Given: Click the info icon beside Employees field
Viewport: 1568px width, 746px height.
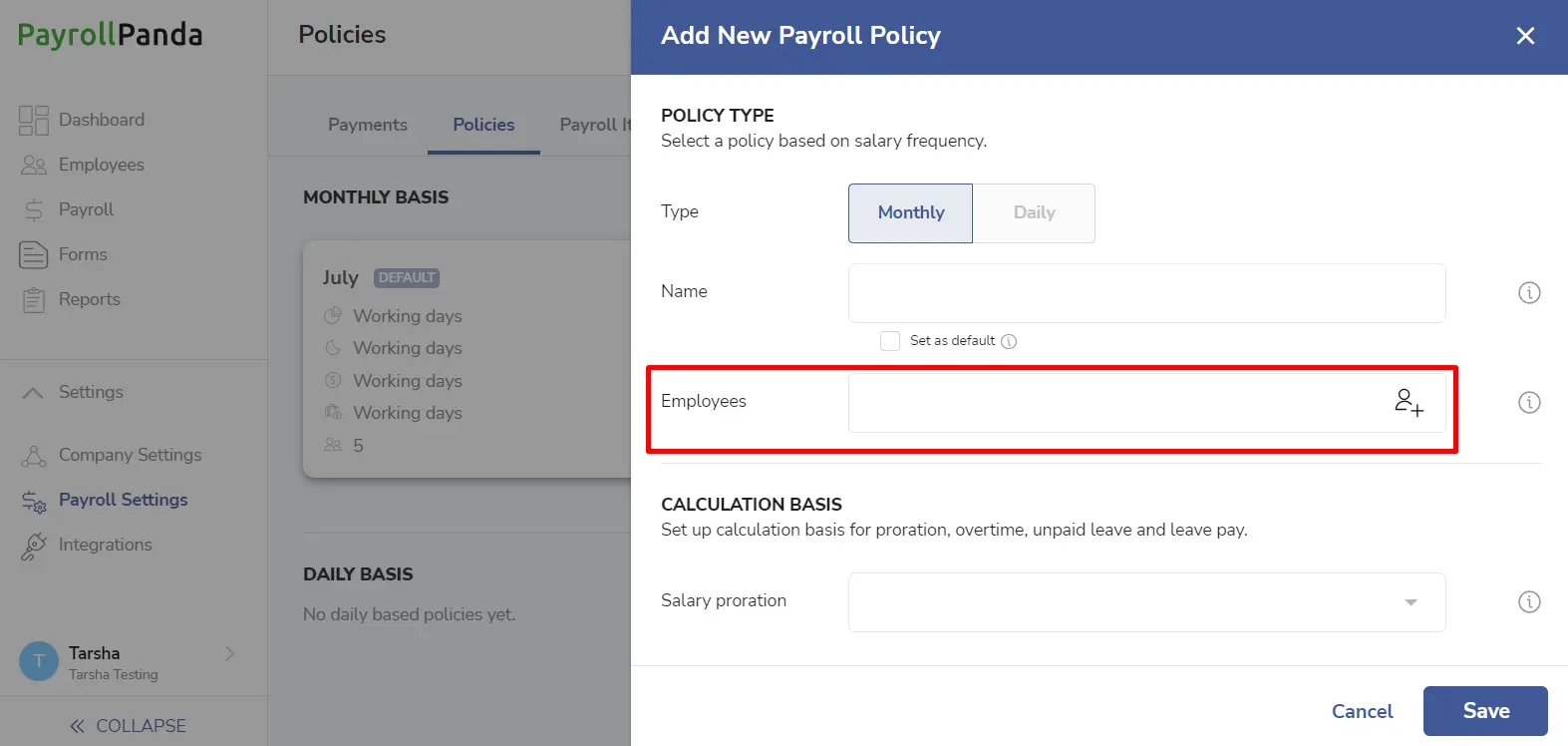Looking at the screenshot, I should click(1529, 402).
